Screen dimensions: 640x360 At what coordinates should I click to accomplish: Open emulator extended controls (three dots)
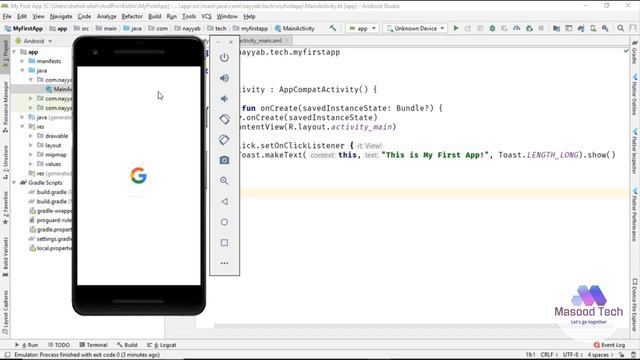(x=224, y=263)
